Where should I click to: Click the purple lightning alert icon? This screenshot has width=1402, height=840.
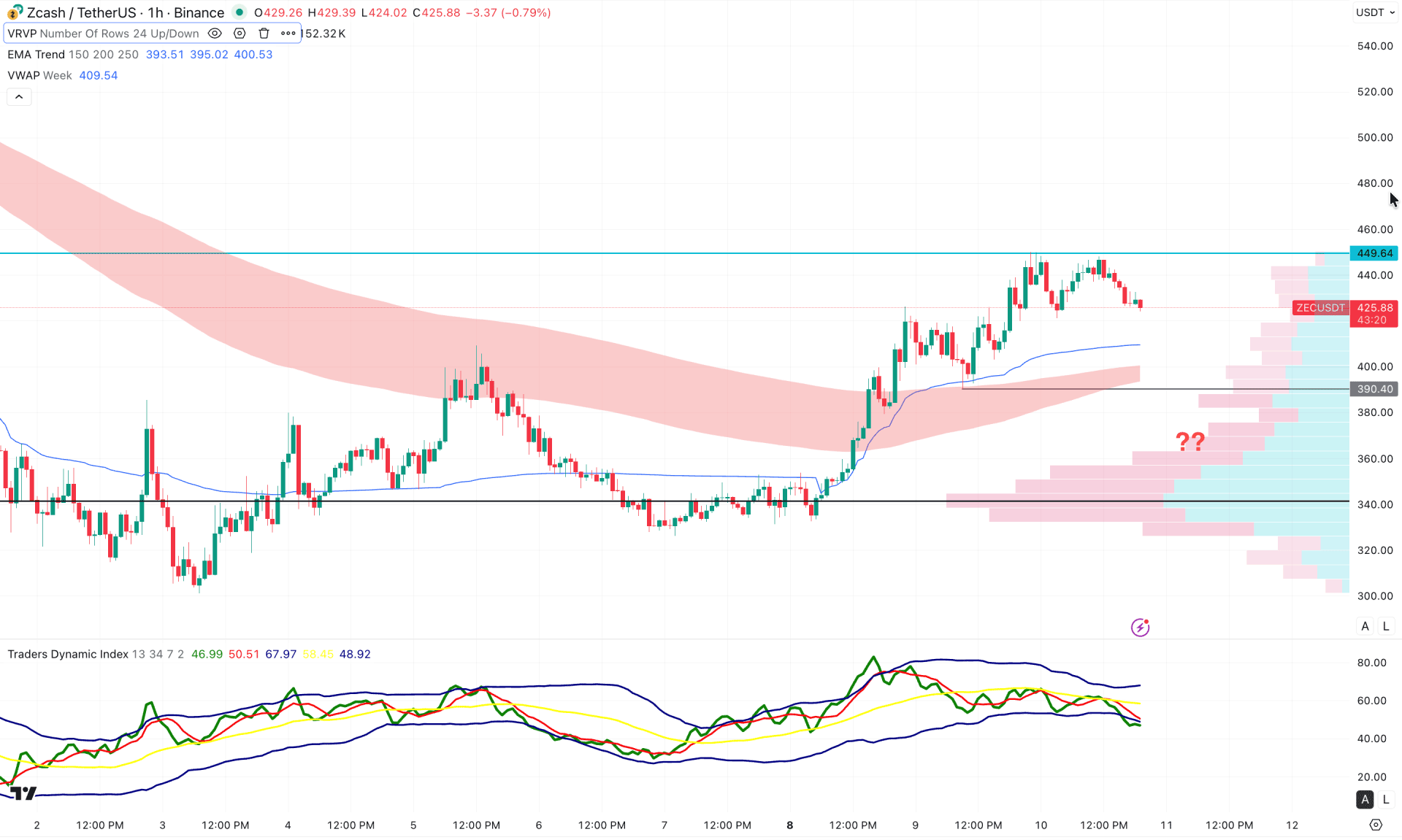tap(1140, 627)
